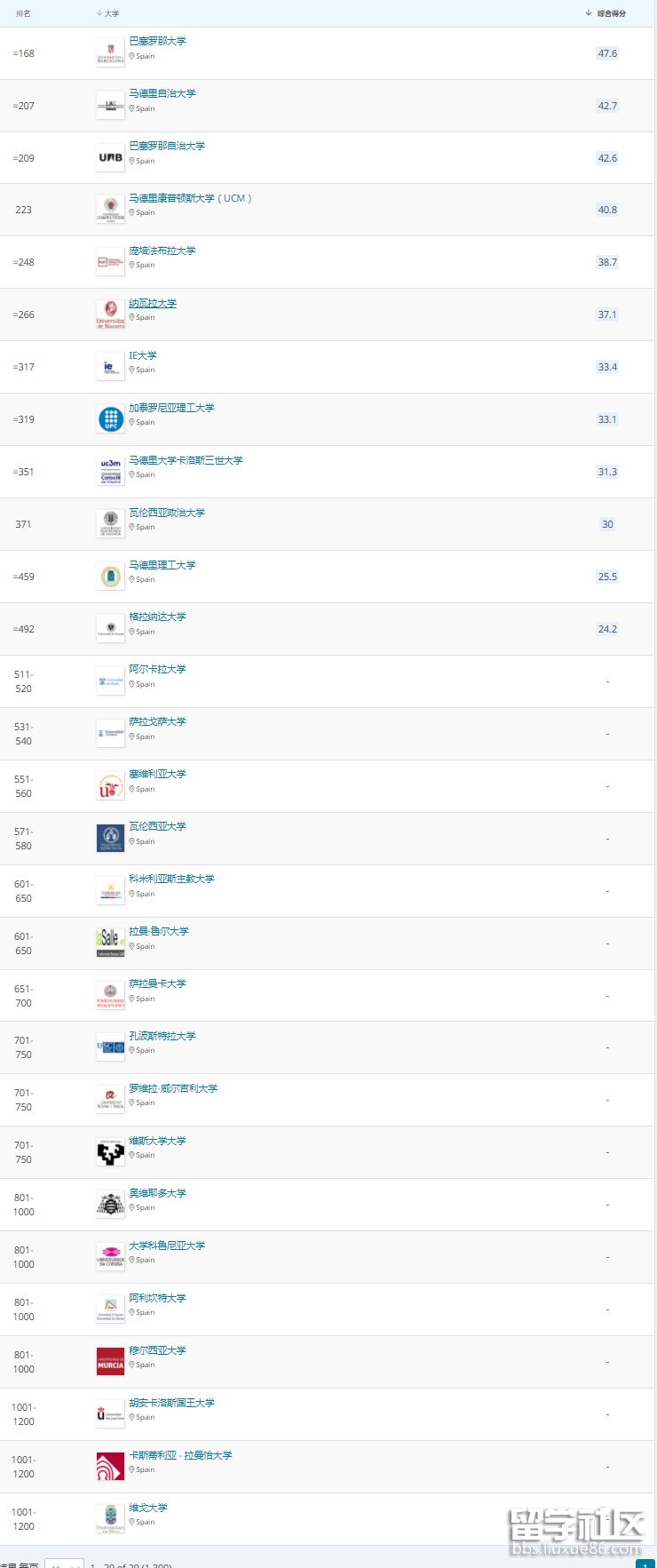Click the 排名 column header
The image size is (657, 1568).
23,13
